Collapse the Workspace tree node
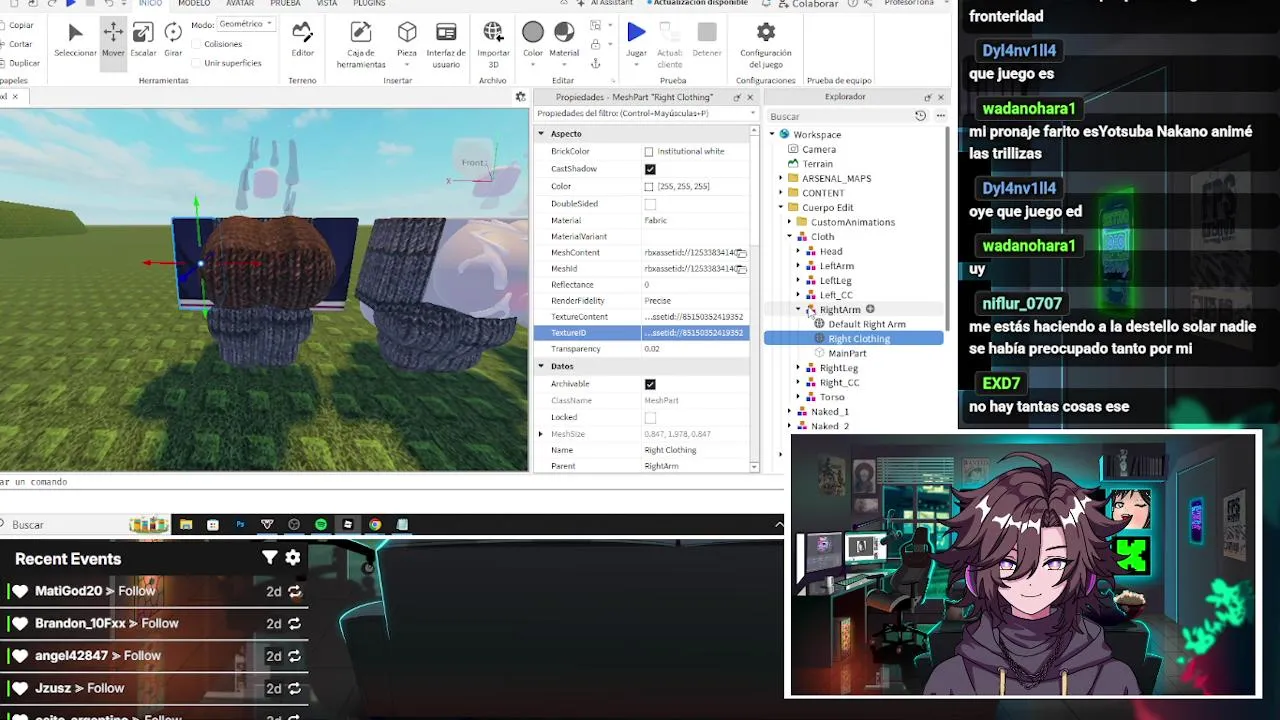 (x=772, y=134)
